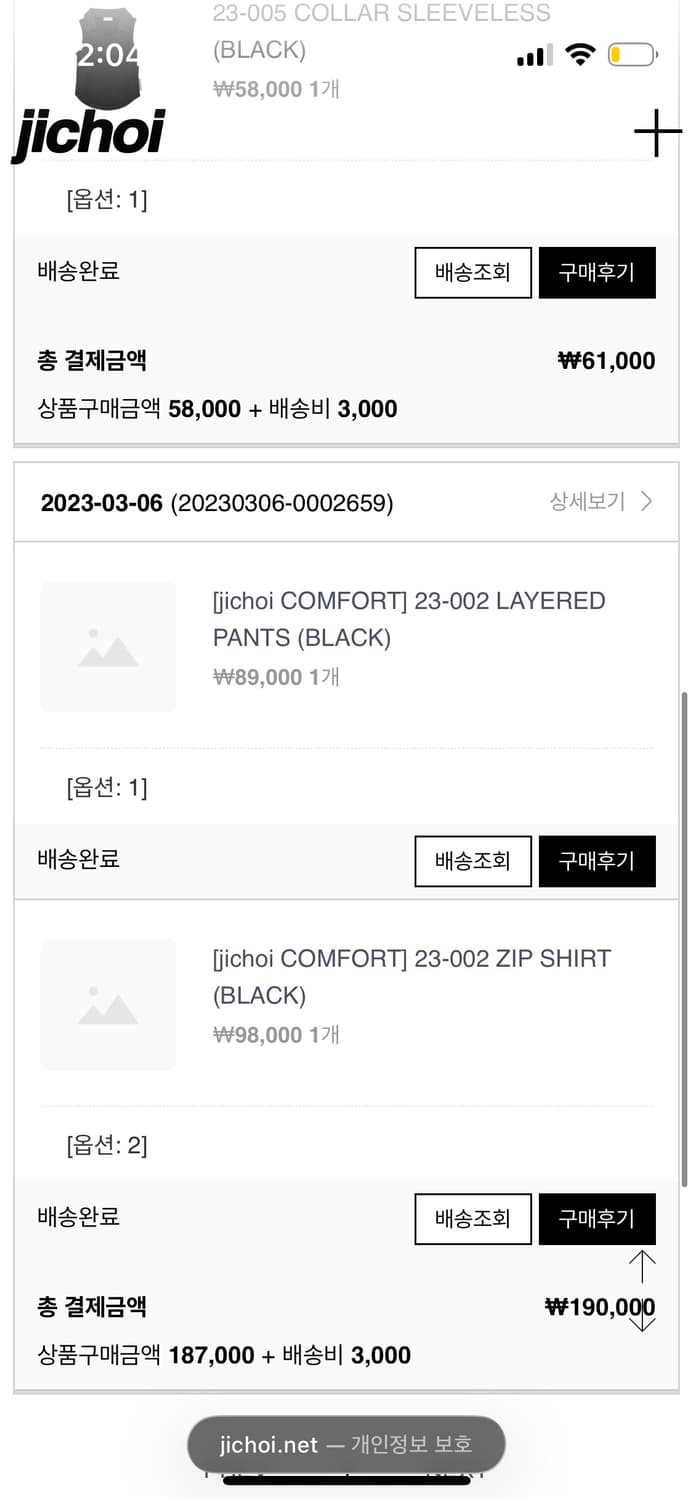Tap the Wi-Fi icon in the status bar

(x=580, y=56)
